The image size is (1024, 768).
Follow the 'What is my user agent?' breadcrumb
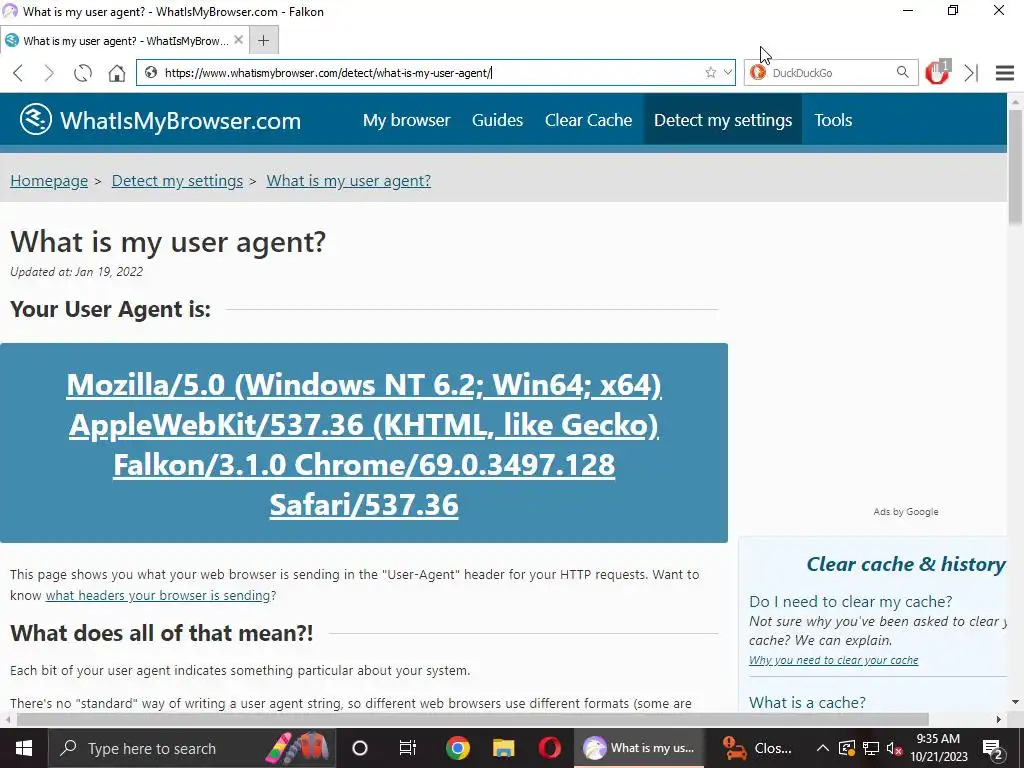349,181
